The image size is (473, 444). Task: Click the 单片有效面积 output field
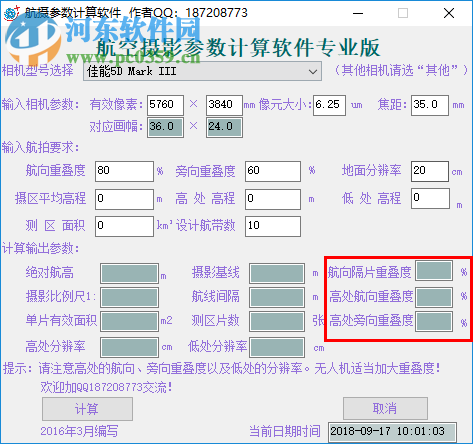pyautogui.click(x=130, y=321)
